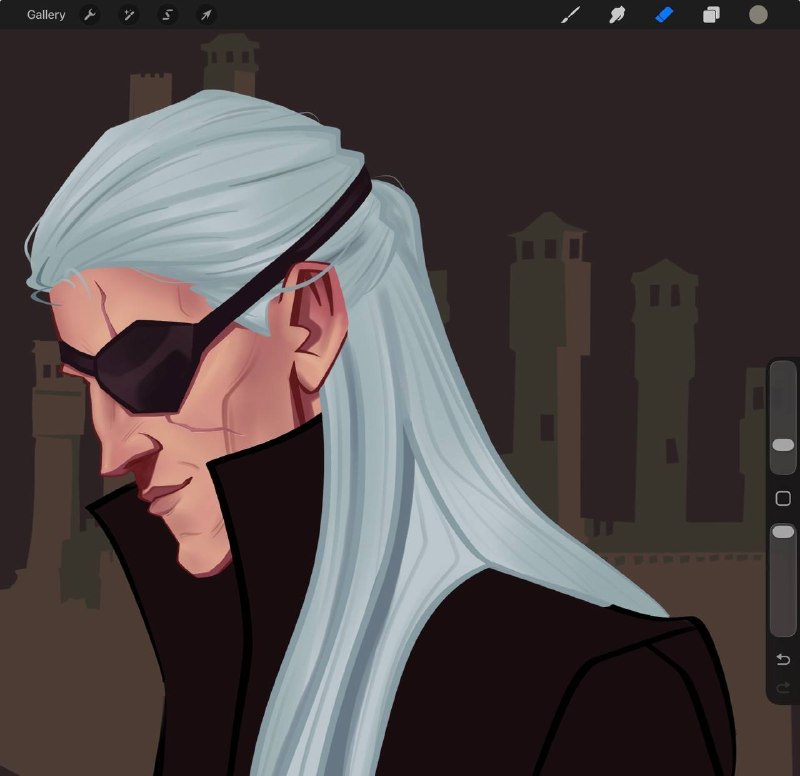Activate the Selection tool
The image size is (800, 776).
167,15
